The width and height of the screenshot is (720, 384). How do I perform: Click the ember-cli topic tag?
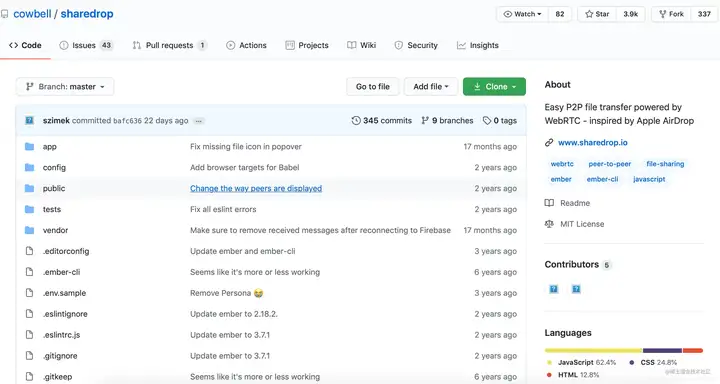(x=602, y=179)
